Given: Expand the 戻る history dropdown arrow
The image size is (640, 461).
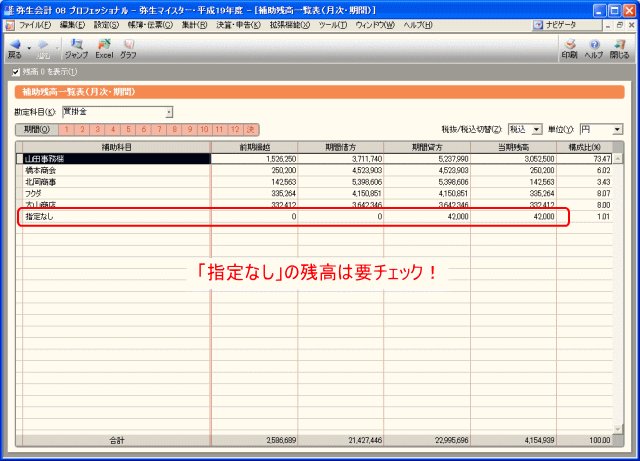Looking at the screenshot, I should pos(29,49).
